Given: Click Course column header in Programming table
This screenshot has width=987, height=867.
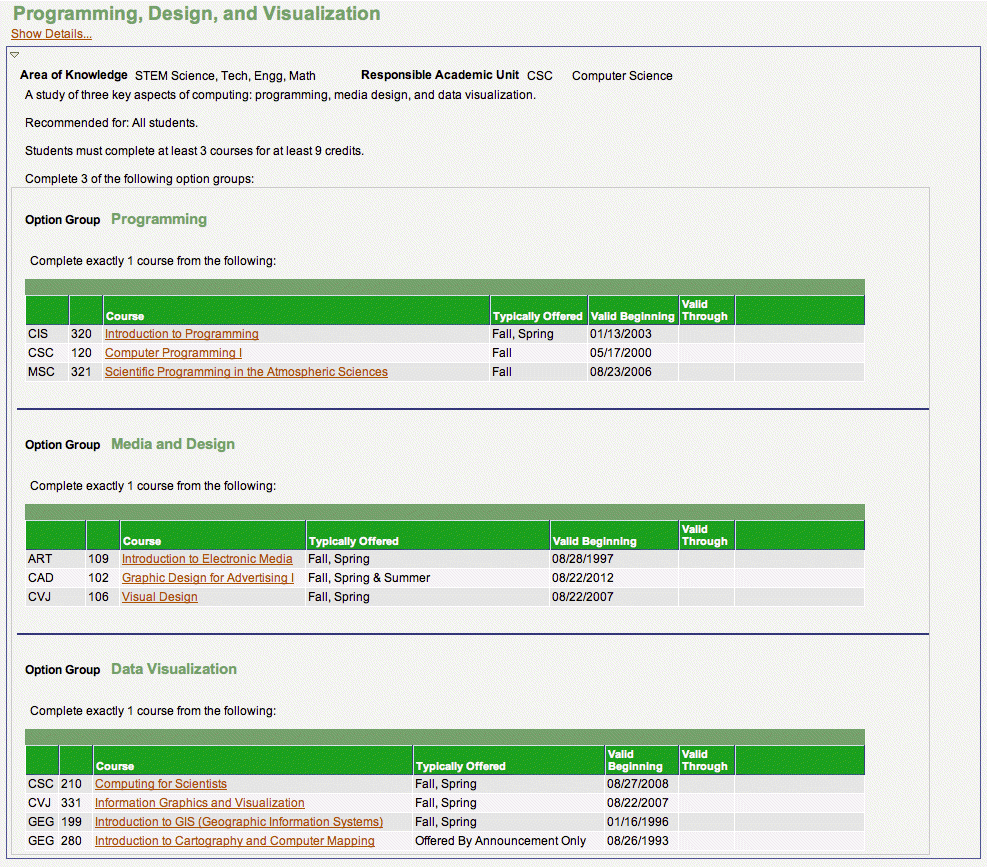Looking at the screenshot, I should click(125, 316).
